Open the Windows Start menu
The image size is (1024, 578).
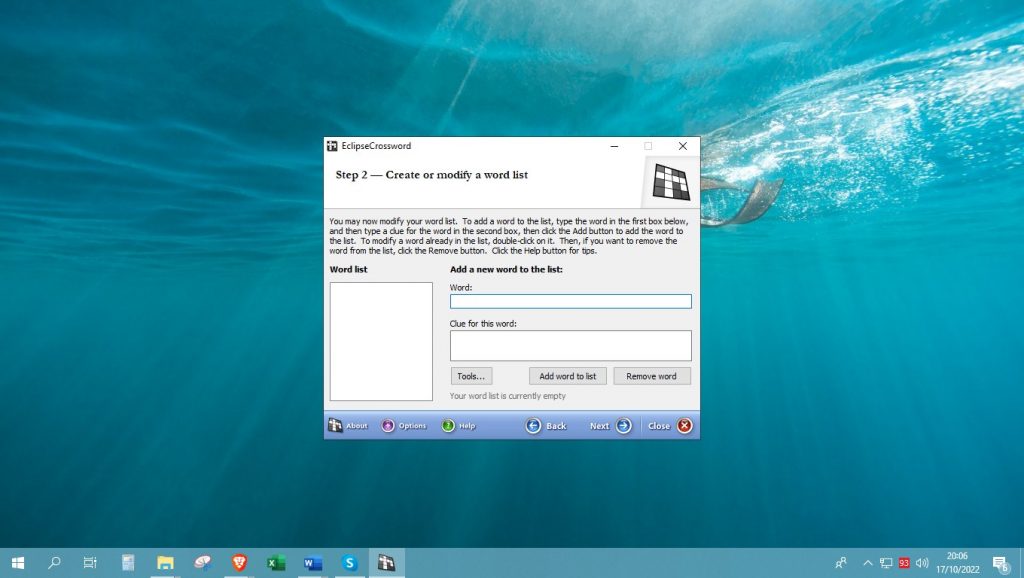(18, 563)
